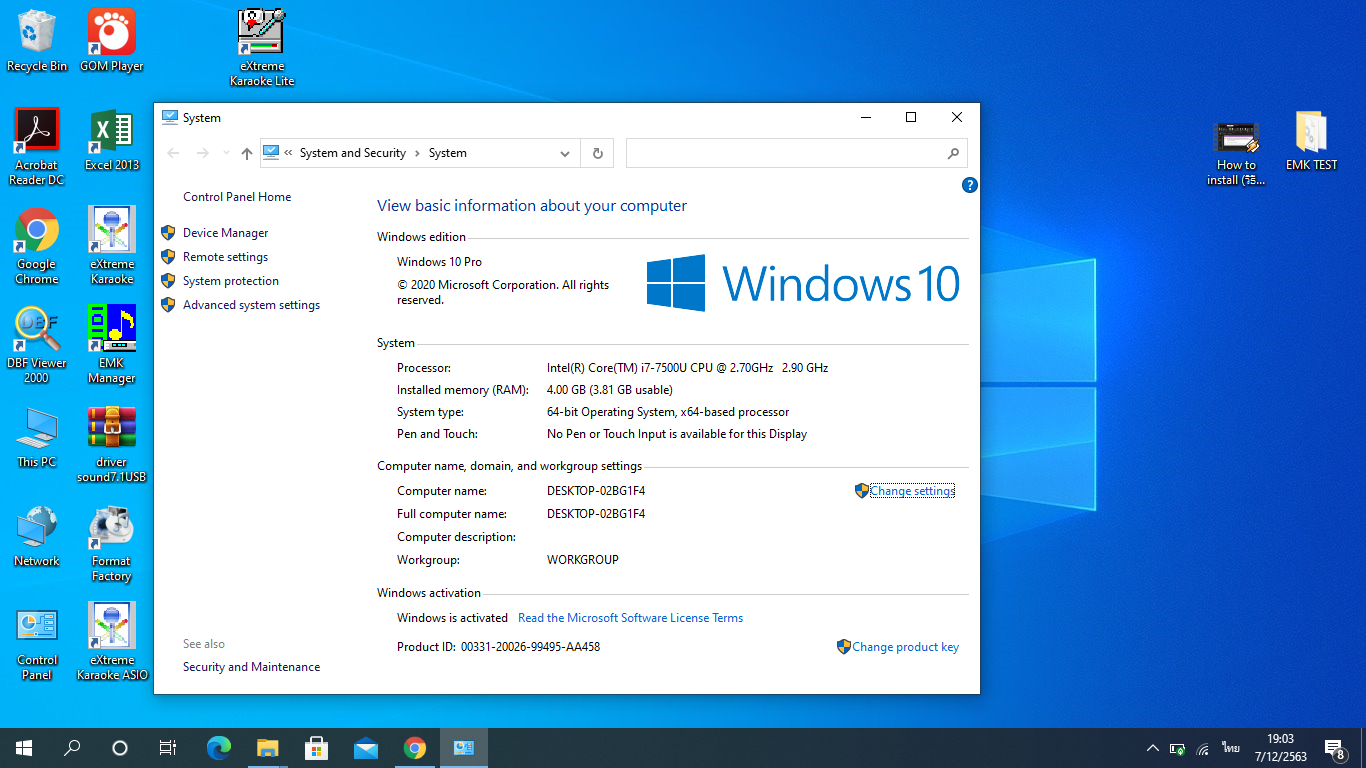Screen dimensions: 1366x768
Task: Read the Microsoft Software License Terms
Action: coord(630,618)
